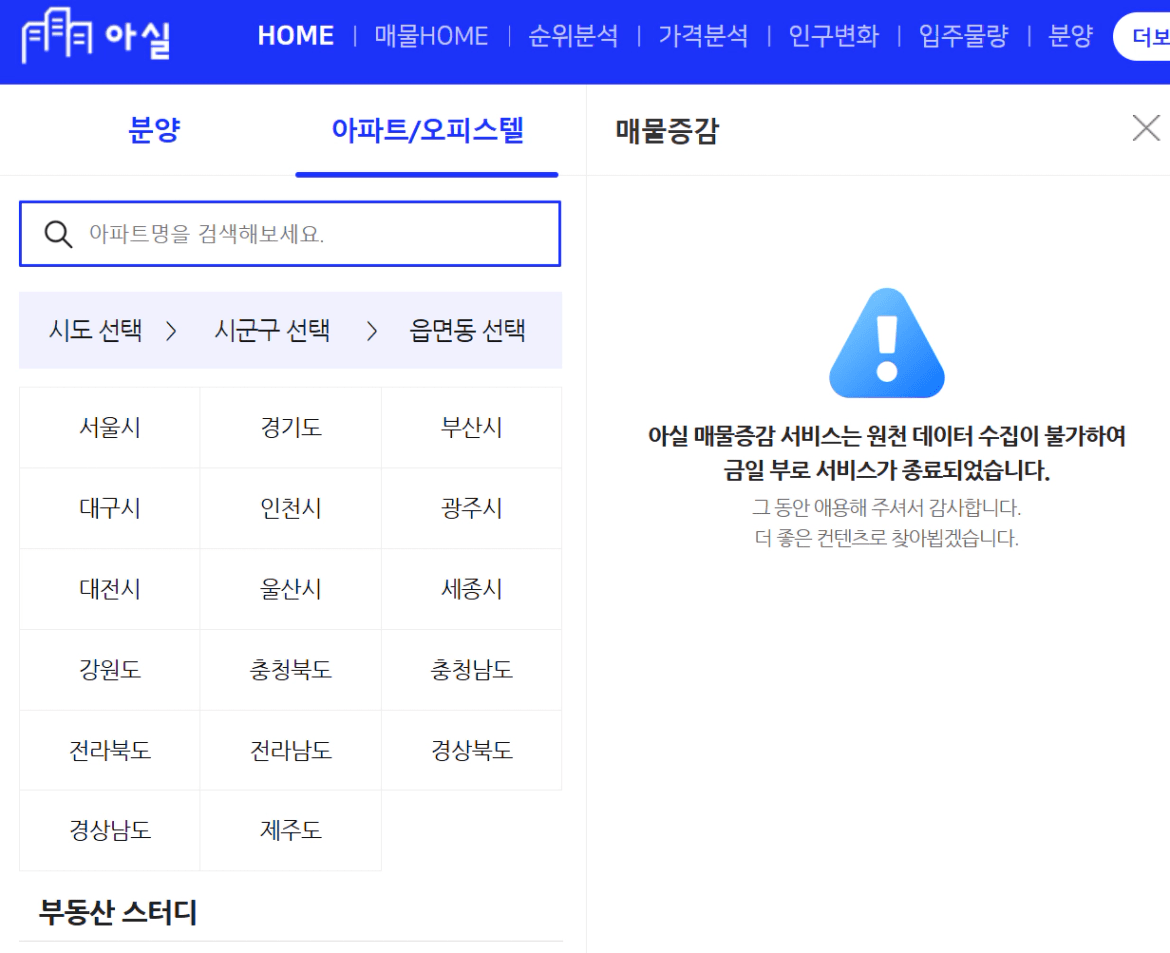
Task: Select 경상북도 in the grid
Action: 472,750
